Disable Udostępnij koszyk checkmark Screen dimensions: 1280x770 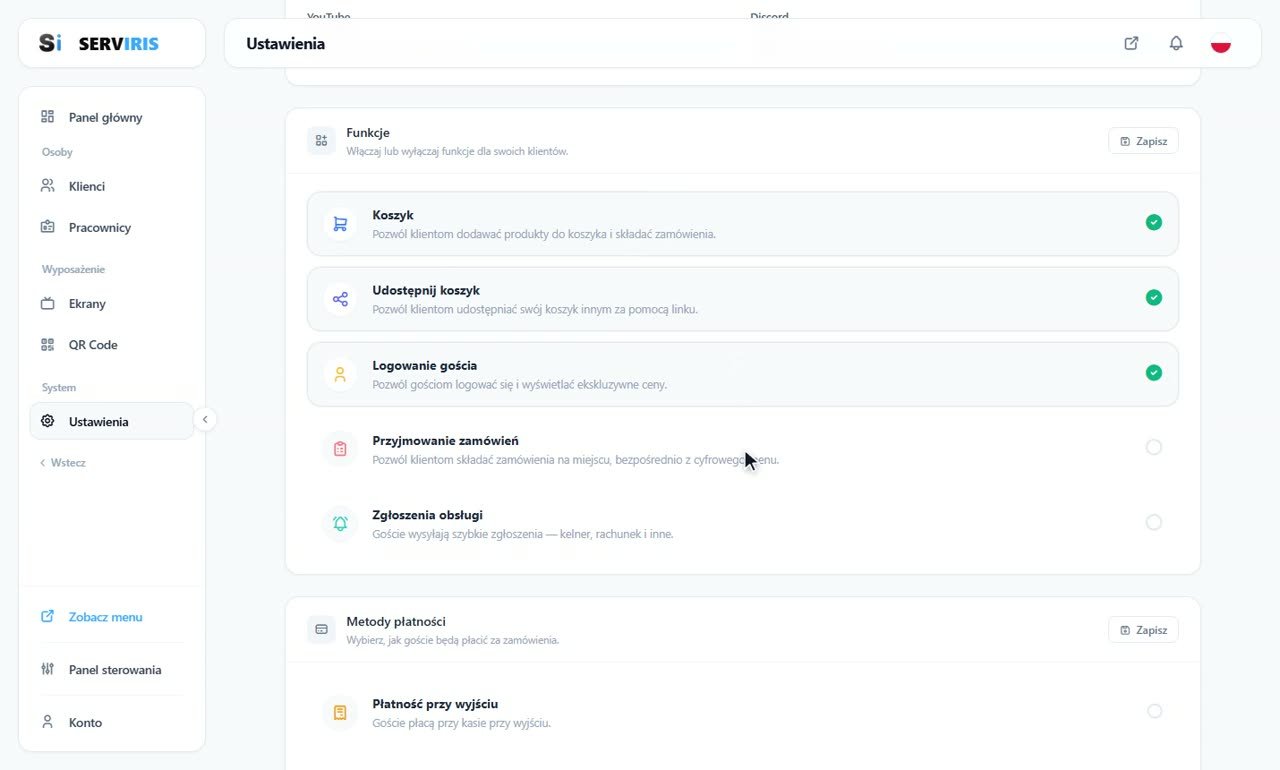[1154, 297]
